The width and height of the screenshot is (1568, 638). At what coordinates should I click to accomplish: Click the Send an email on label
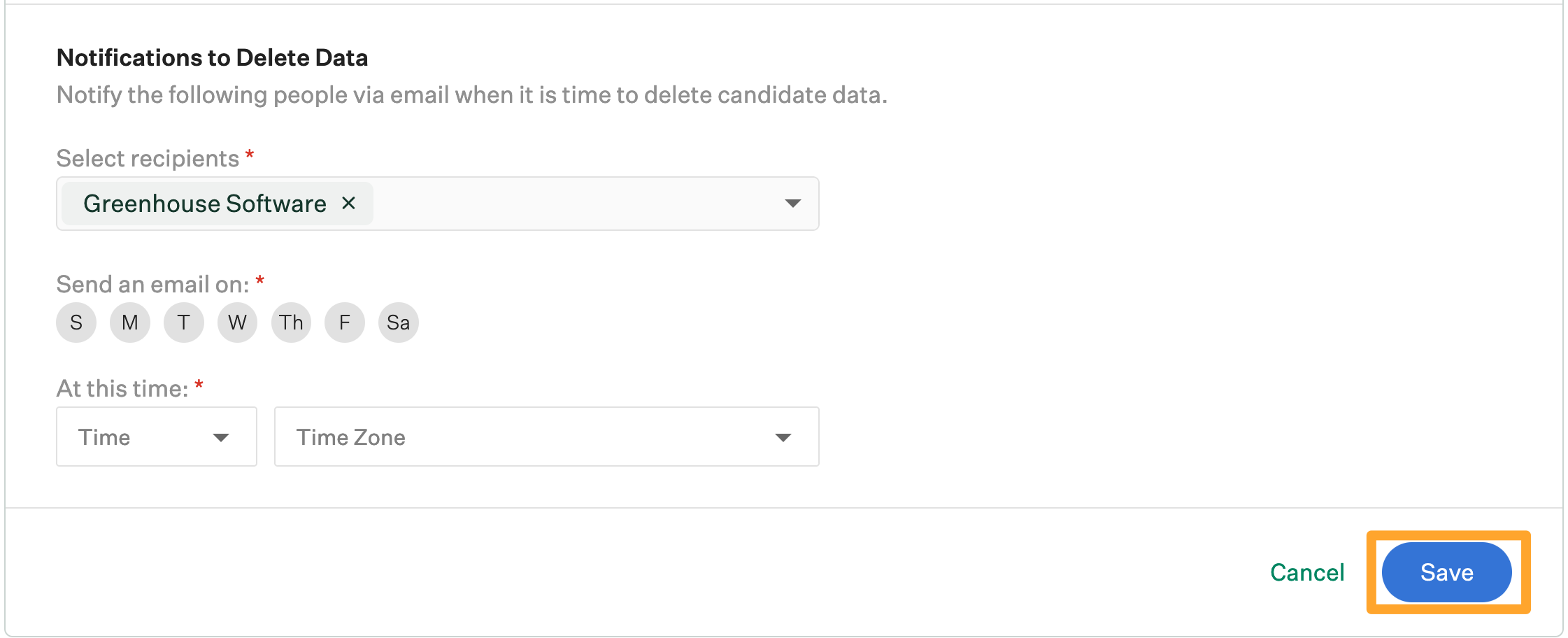tap(152, 285)
